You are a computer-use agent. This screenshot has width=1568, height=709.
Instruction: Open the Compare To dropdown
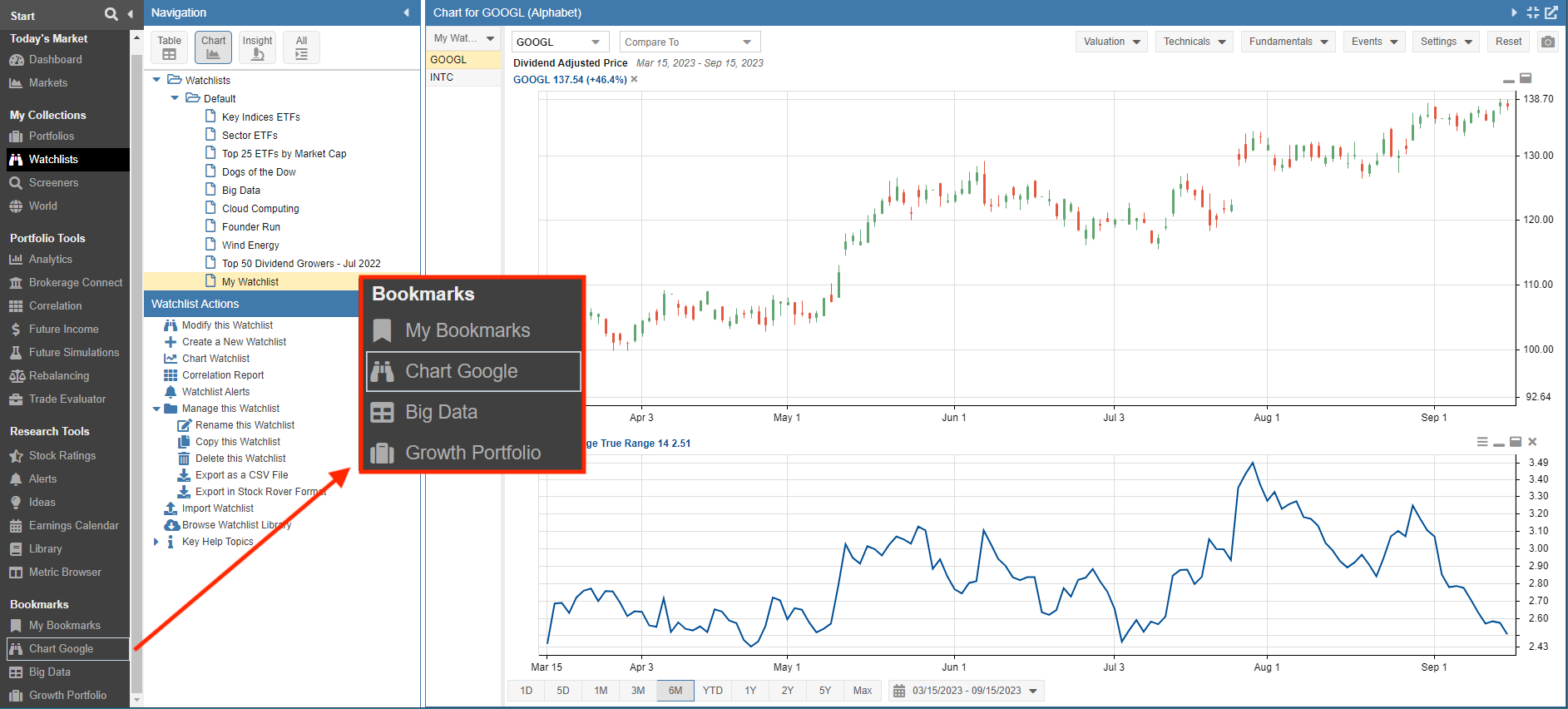coord(690,42)
